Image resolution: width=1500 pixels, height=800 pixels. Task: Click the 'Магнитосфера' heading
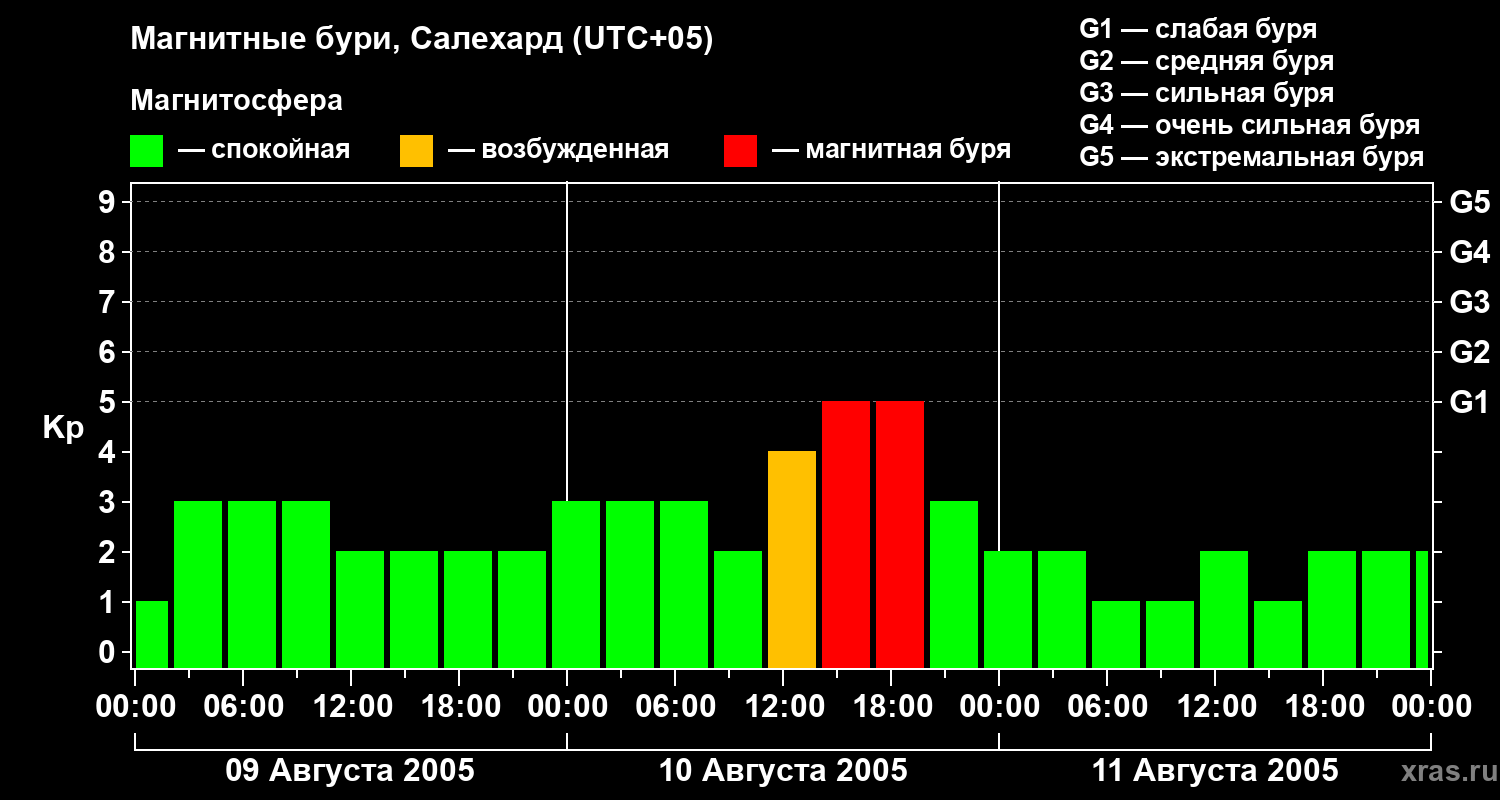[236, 101]
